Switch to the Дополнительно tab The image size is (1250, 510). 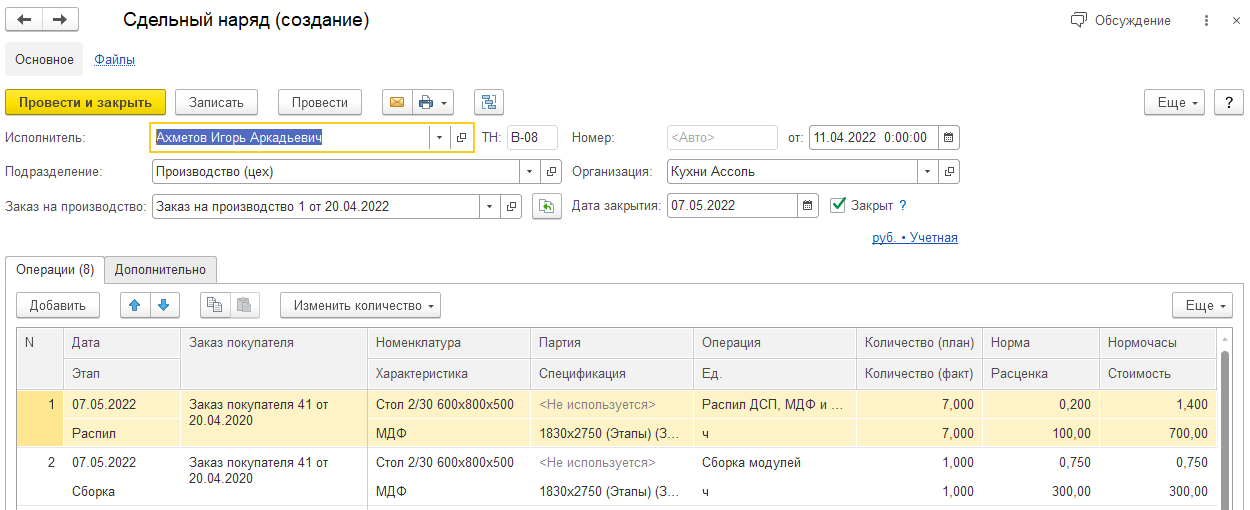(160, 269)
